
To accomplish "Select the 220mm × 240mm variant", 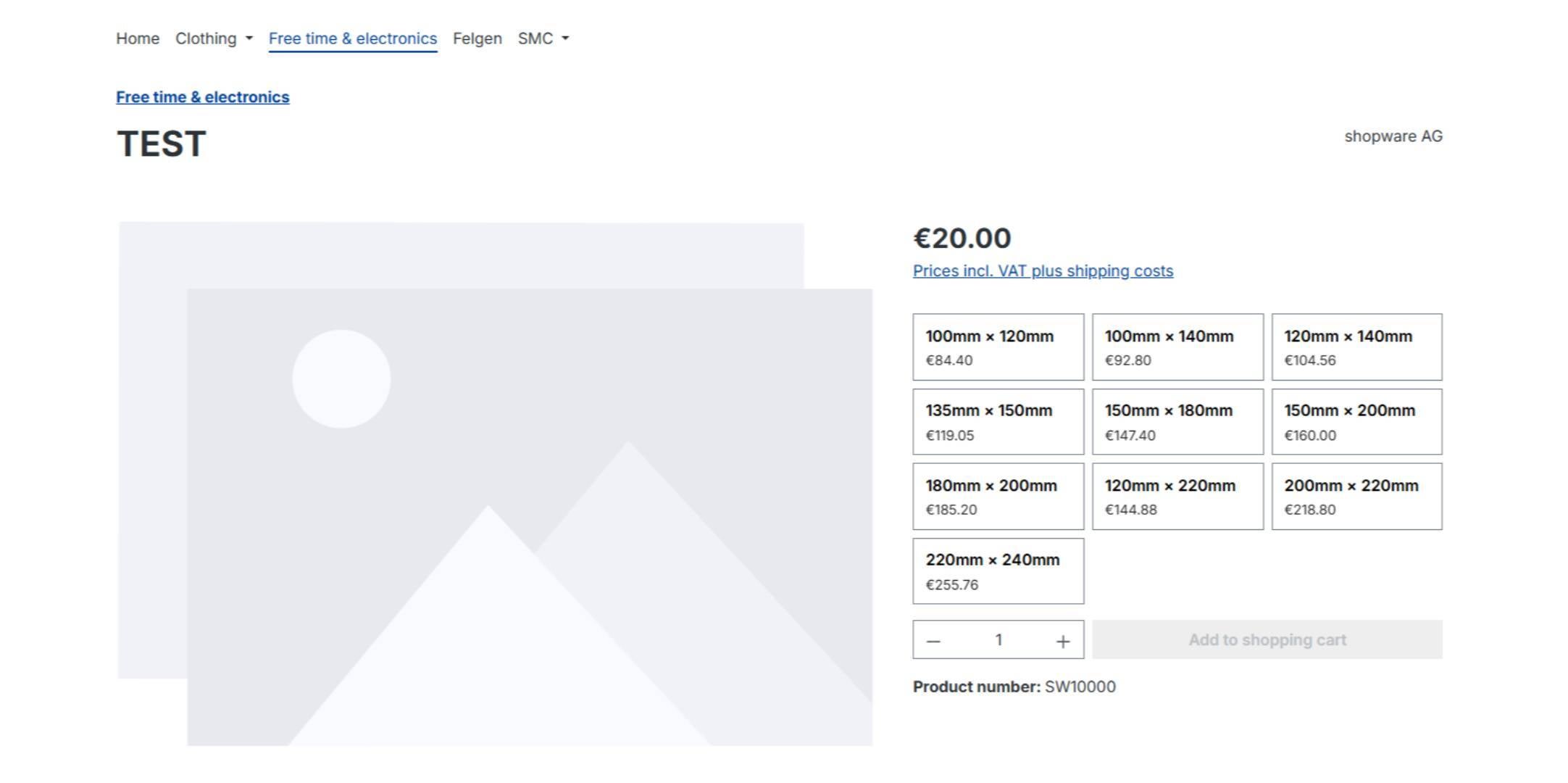I will pyautogui.click(x=998, y=571).
